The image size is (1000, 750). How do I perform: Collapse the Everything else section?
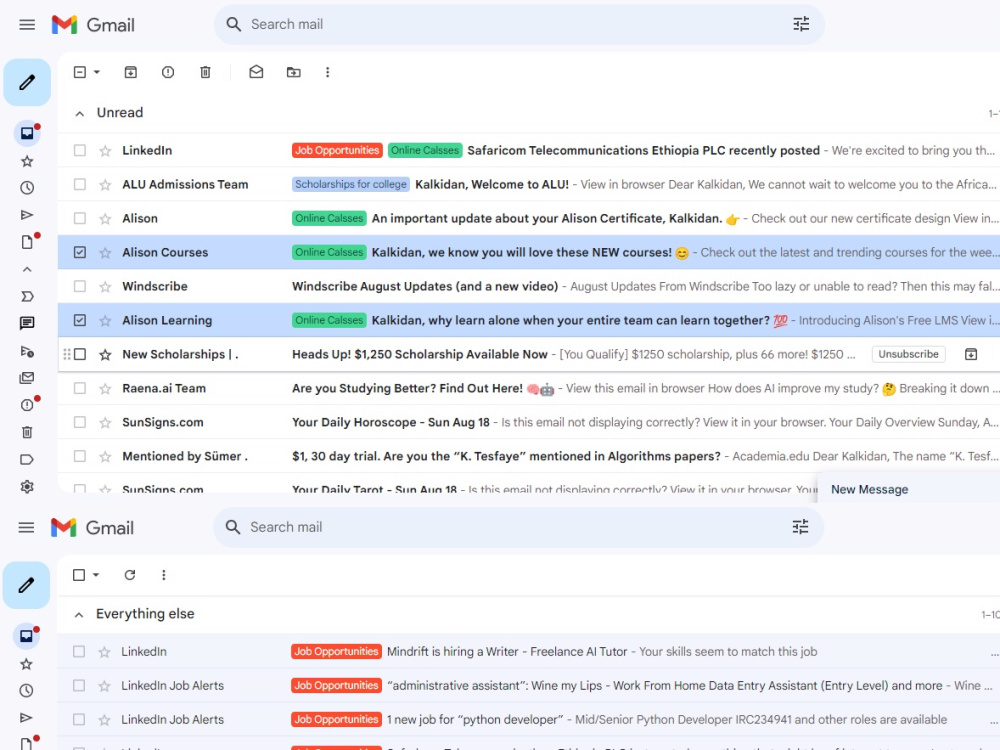click(79, 615)
